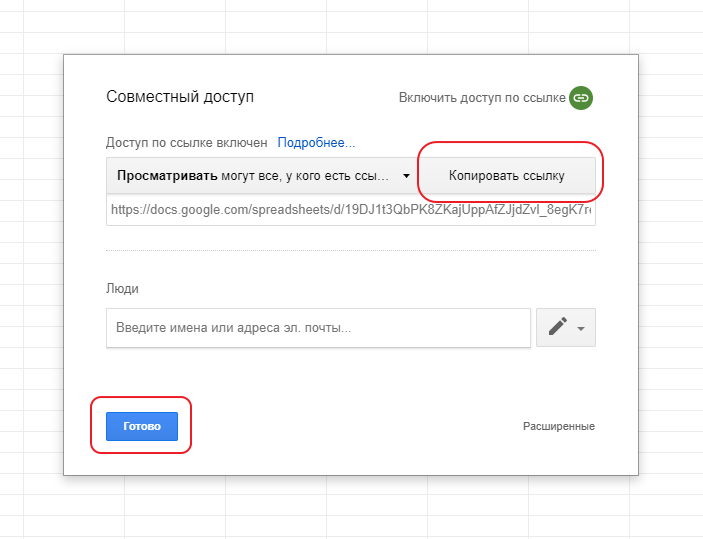Image resolution: width=703 pixels, height=539 pixels.
Task: Click 'Включить доступ по ссылке' label
Action: pyautogui.click(x=482, y=98)
